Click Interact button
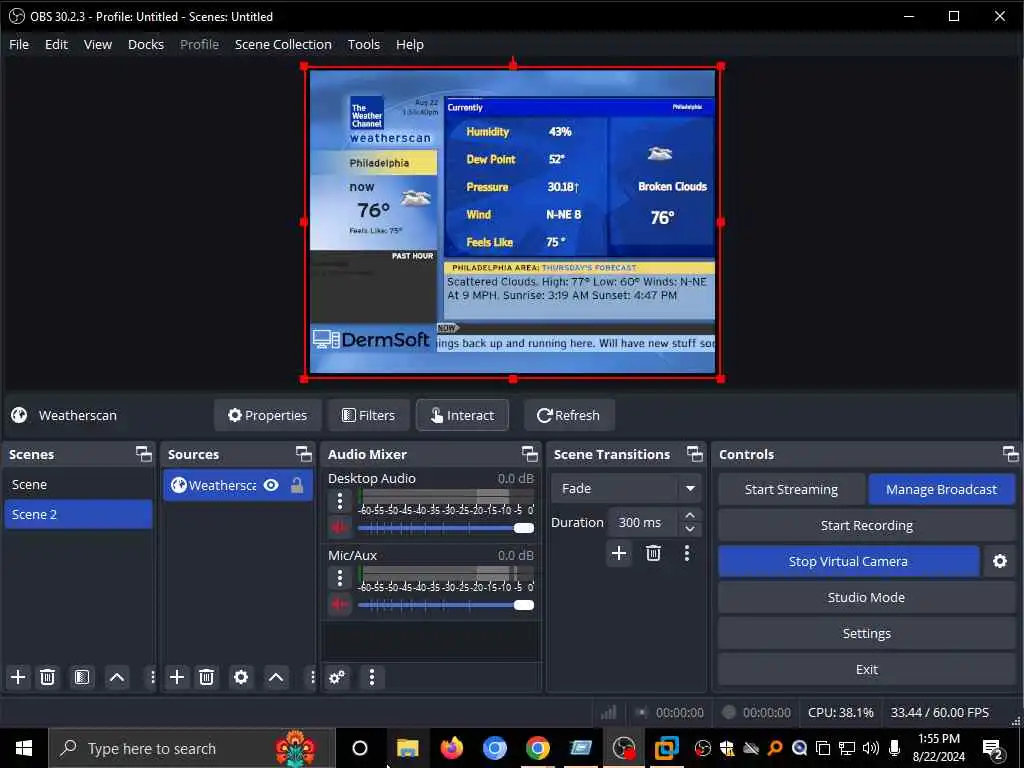The width and height of the screenshot is (1024, 768). (x=462, y=415)
